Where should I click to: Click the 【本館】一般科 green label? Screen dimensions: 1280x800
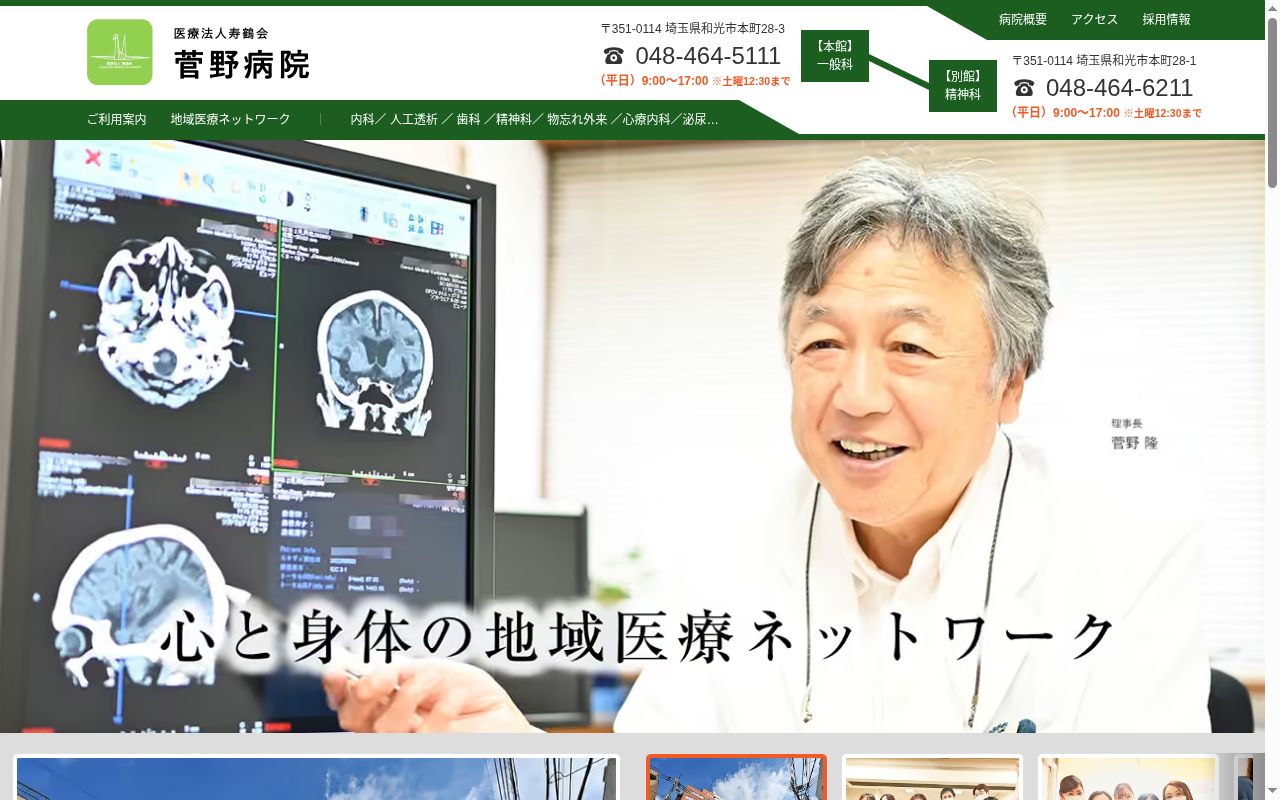(835, 56)
